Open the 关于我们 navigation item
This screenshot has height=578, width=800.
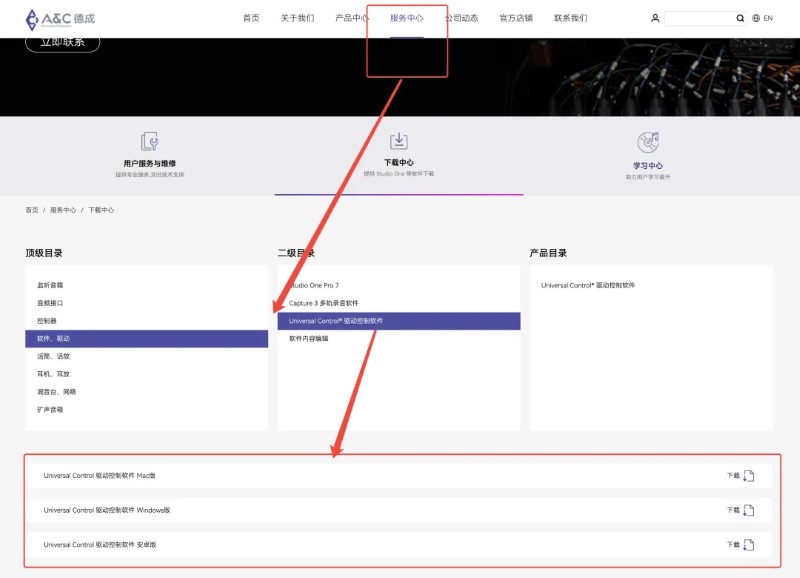coord(297,18)
